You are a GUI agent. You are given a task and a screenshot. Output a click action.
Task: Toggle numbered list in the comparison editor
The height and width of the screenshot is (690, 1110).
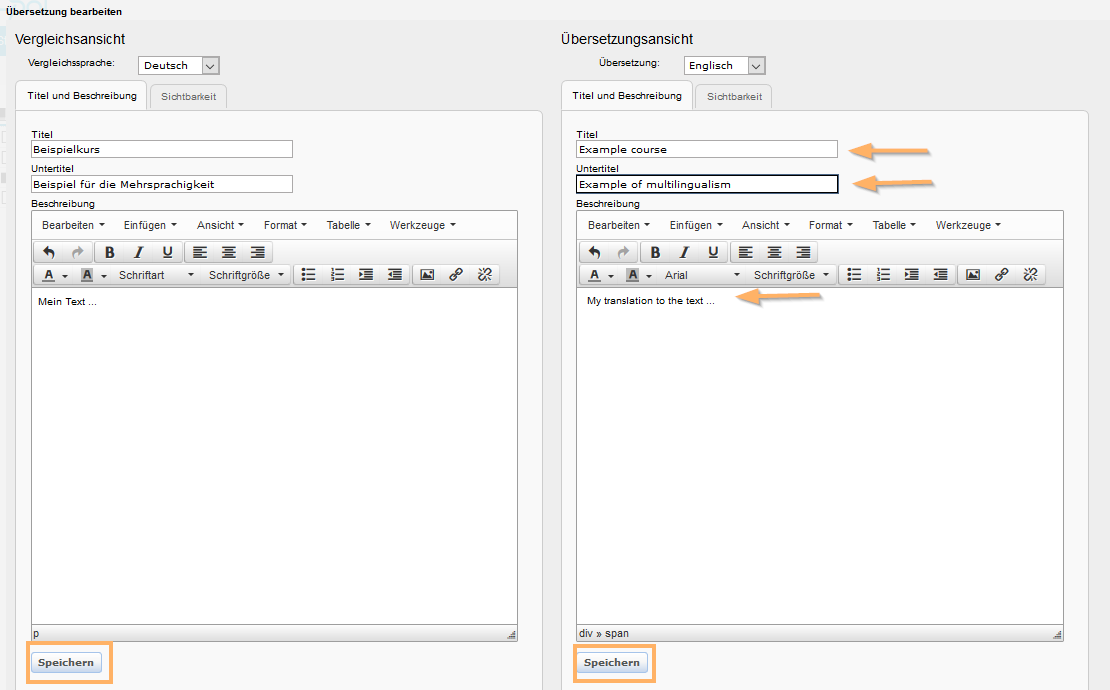point(337,275)
